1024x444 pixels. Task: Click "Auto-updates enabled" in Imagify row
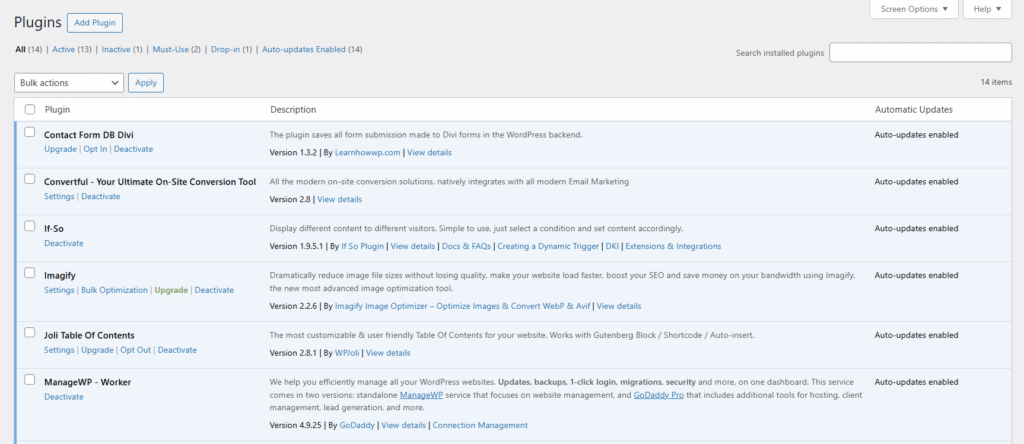[x=917, y=276]
